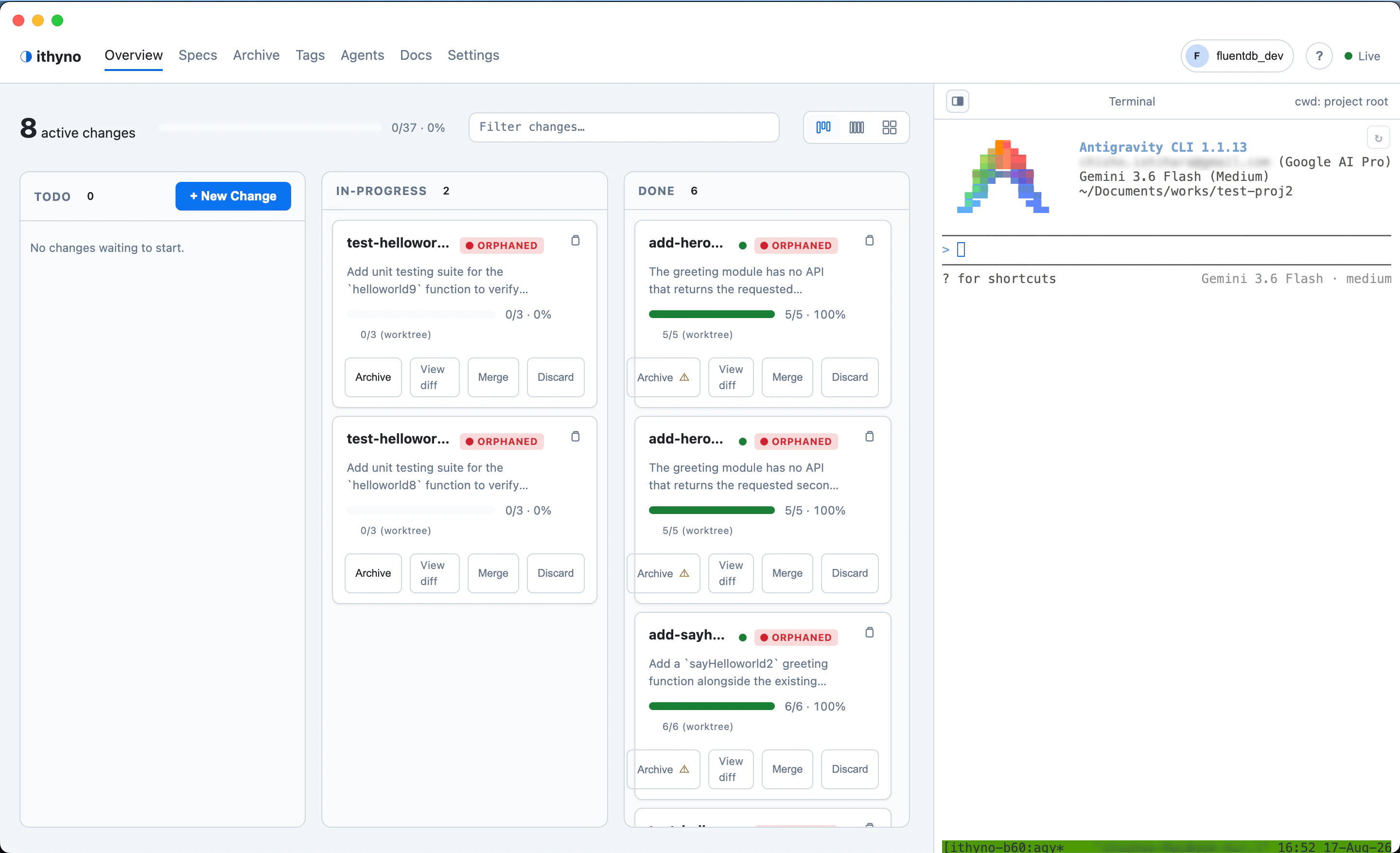Open the Settings tab
The height and width of the screenshot is (853, 1400).
click(x=473, y=55)
